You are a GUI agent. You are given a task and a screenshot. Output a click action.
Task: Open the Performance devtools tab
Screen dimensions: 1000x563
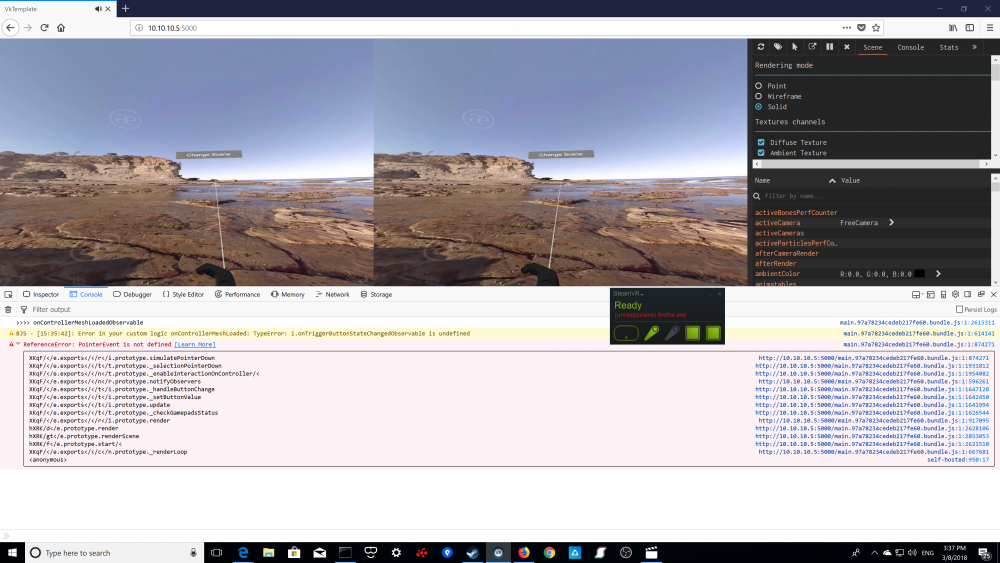tap(237, 295)
